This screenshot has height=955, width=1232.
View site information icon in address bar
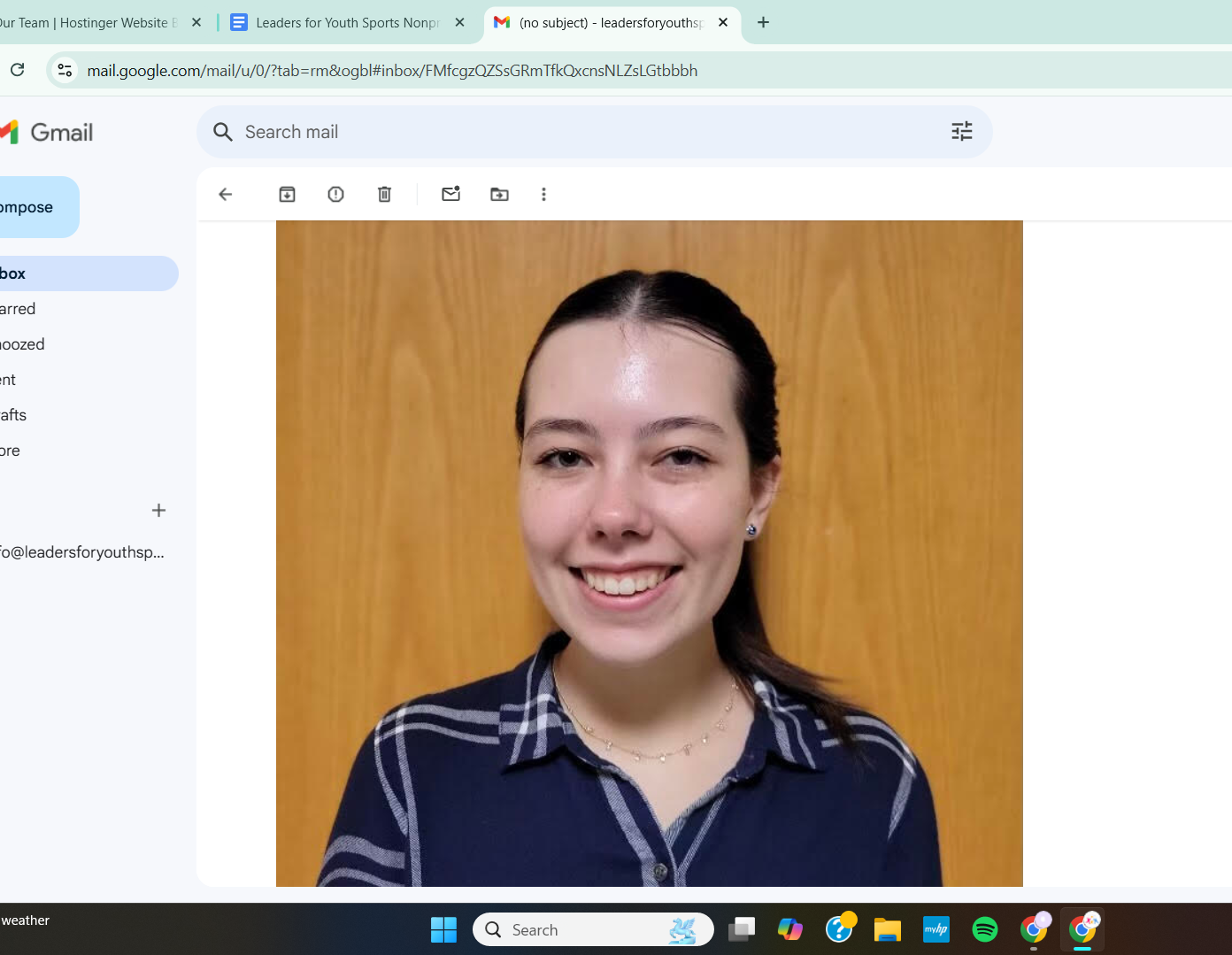click(x=65, y=70)
